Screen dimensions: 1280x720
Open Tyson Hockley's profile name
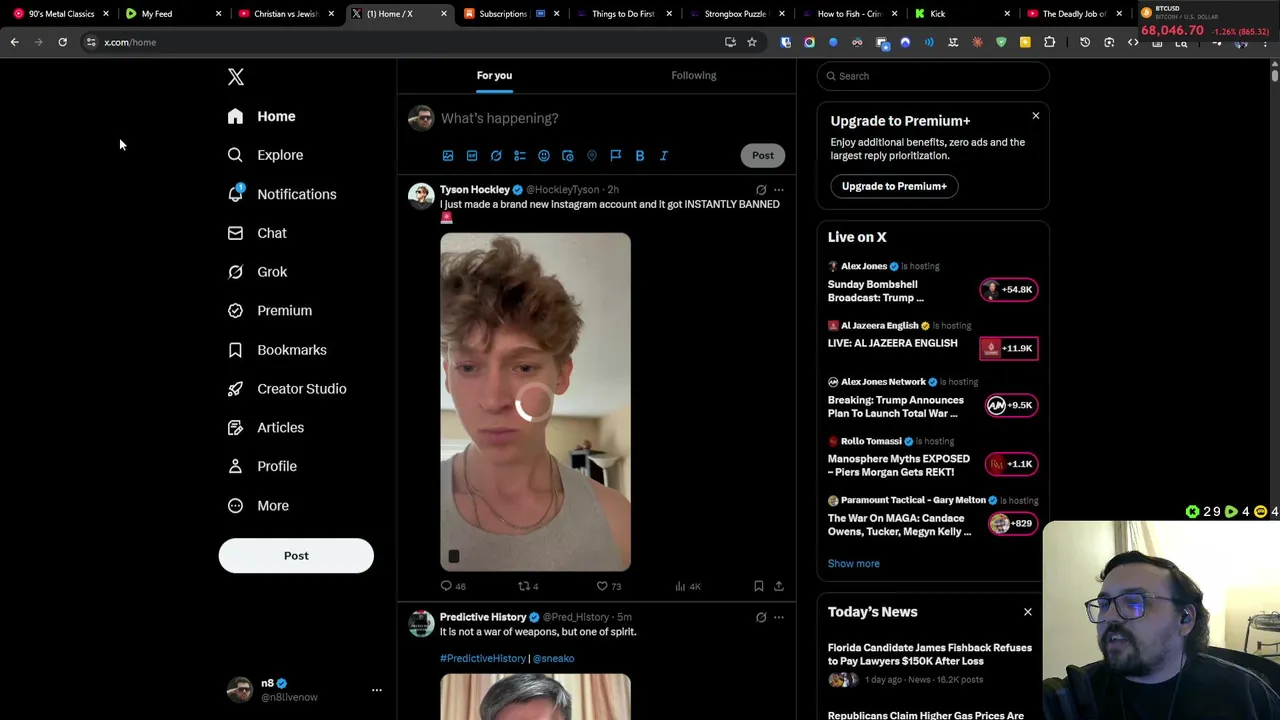click(x=475, y=189)
